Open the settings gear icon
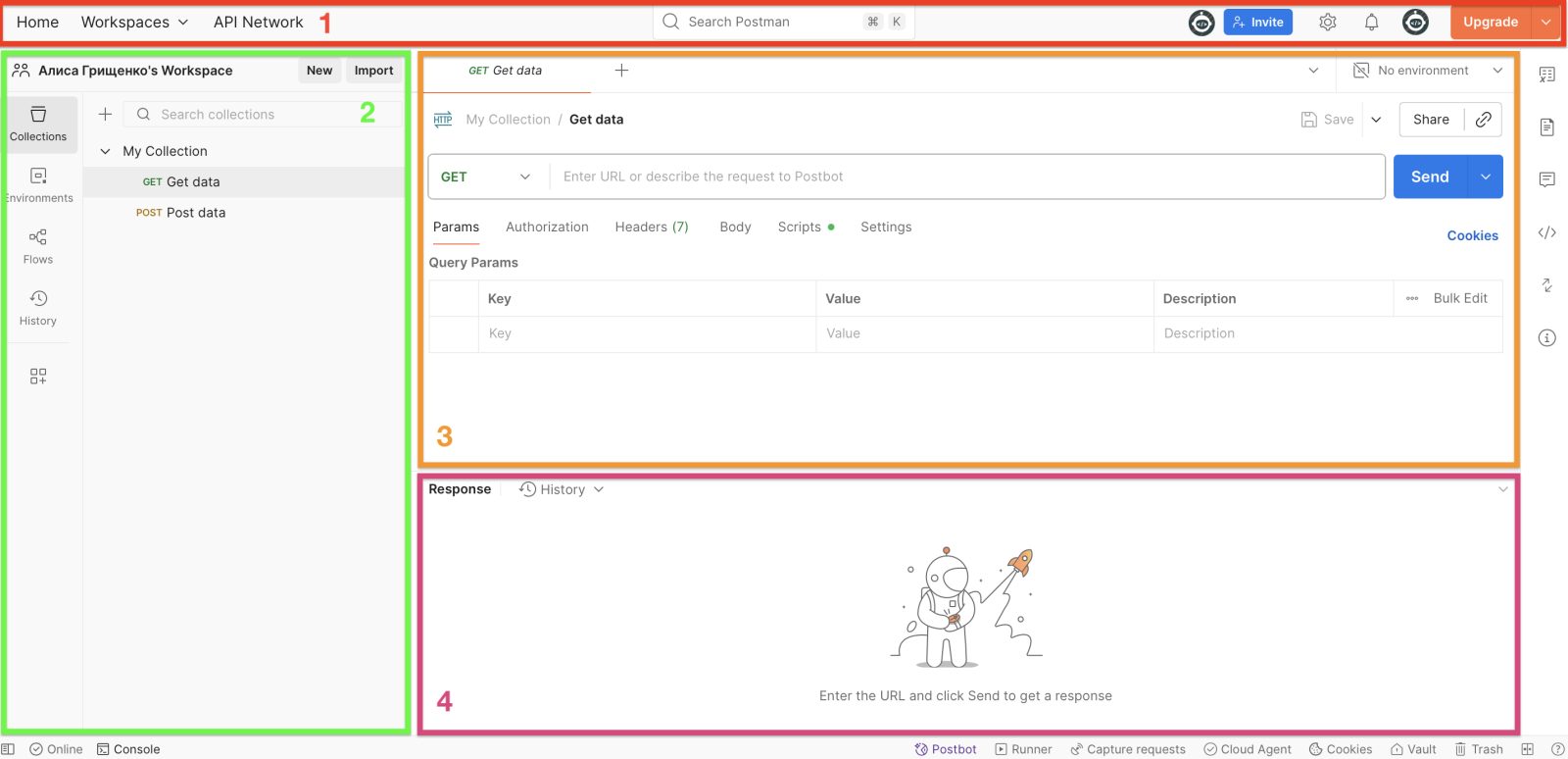 pos(1328,22)
